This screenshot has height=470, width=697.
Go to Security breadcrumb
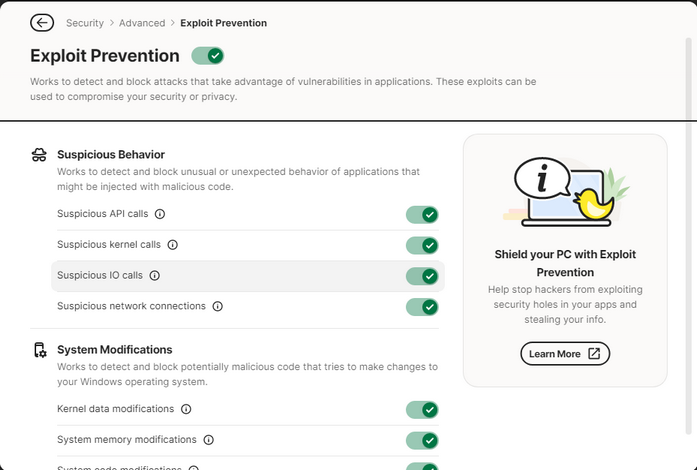tap(85, 23)
